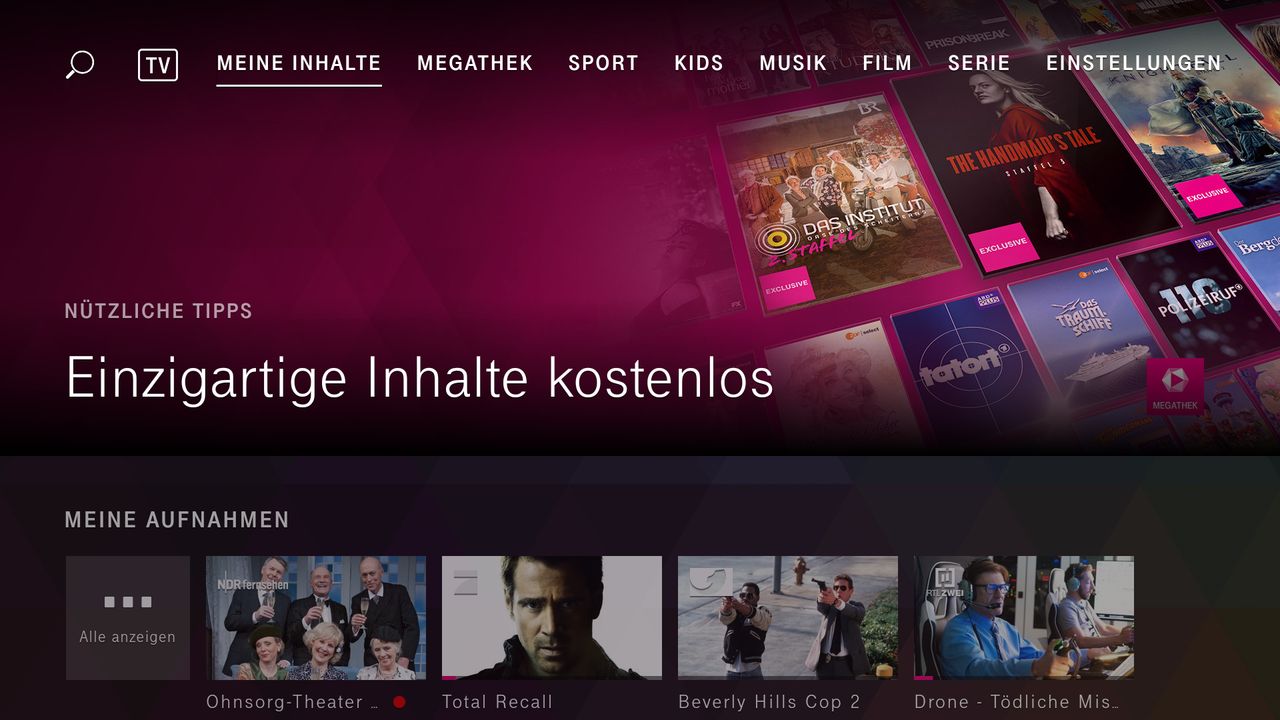1280x720 pixels.
Task: Open the Kids section
Action: [x=699, y=64]
